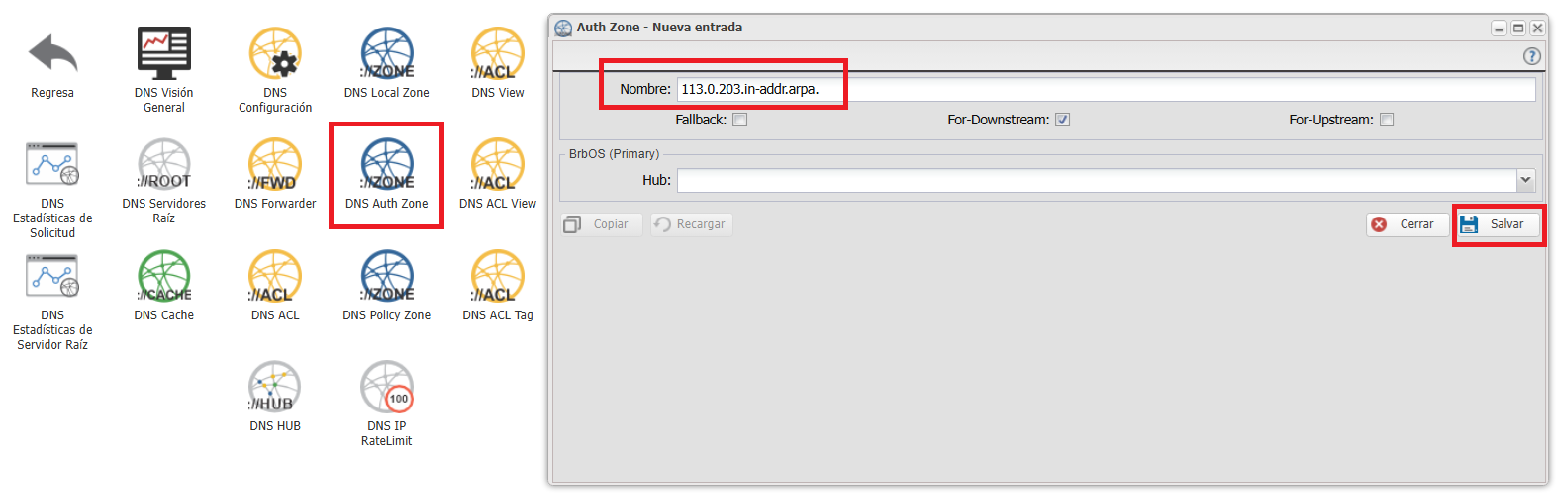Open the DNS Cache icon
Image resolution: width=1566 pixels, height=496 pixels.
click(x=164, y=276)
